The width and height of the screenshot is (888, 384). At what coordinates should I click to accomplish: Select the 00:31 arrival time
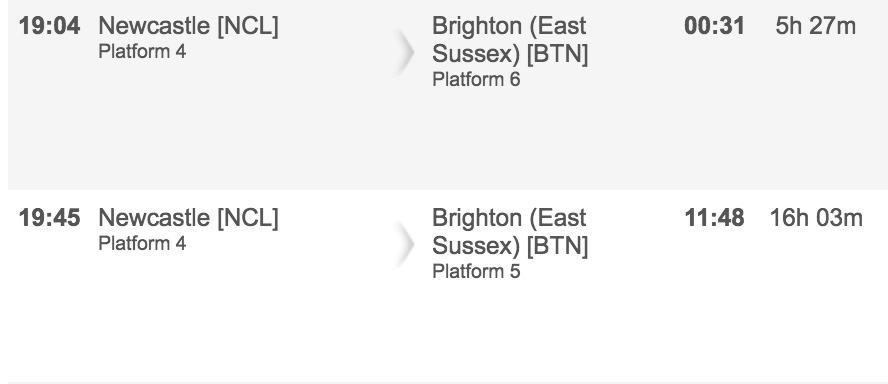click(714, 26)
